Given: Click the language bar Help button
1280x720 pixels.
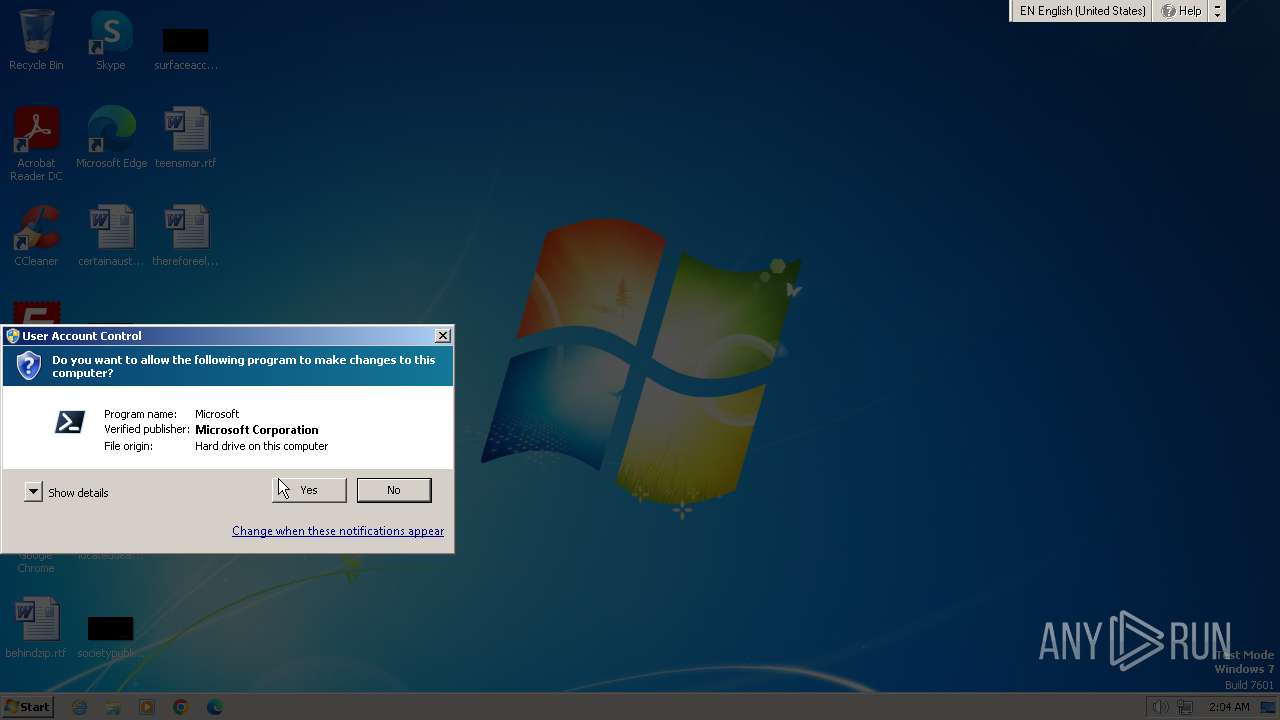Looking at the screenshot, I should coord(1181,11).
